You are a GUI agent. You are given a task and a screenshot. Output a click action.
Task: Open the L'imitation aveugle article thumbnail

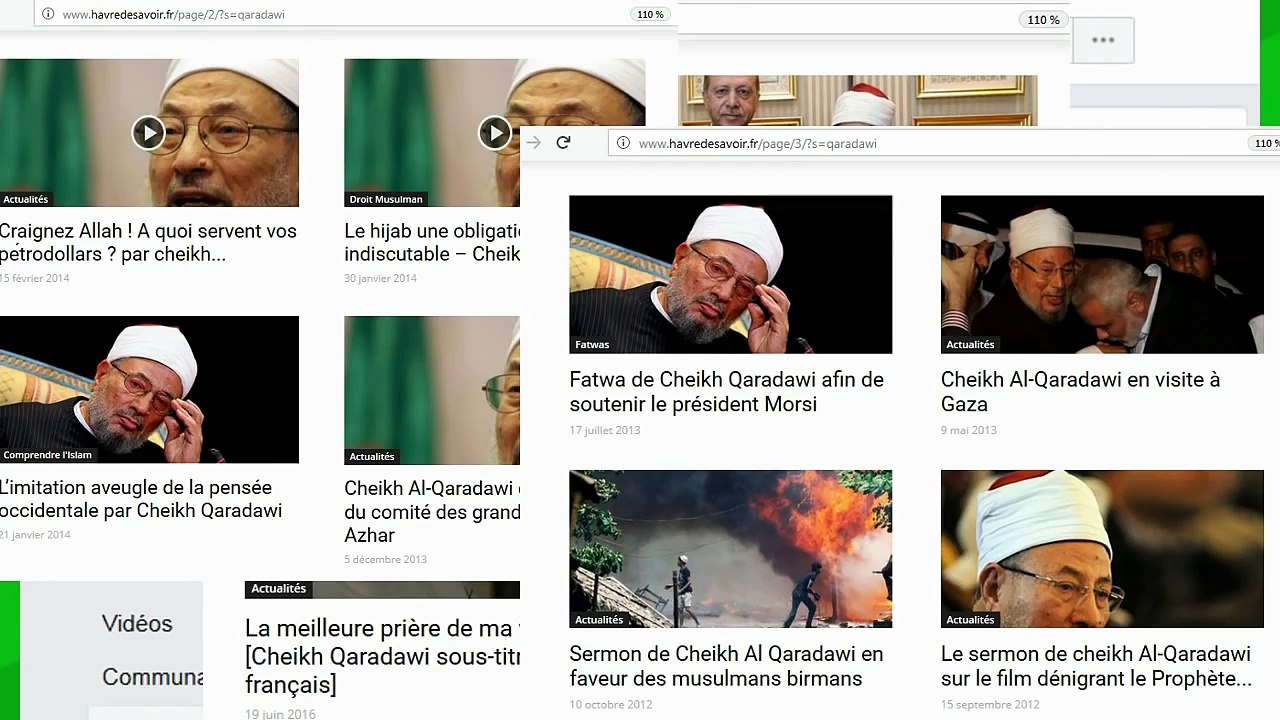(x=149, y=390)
